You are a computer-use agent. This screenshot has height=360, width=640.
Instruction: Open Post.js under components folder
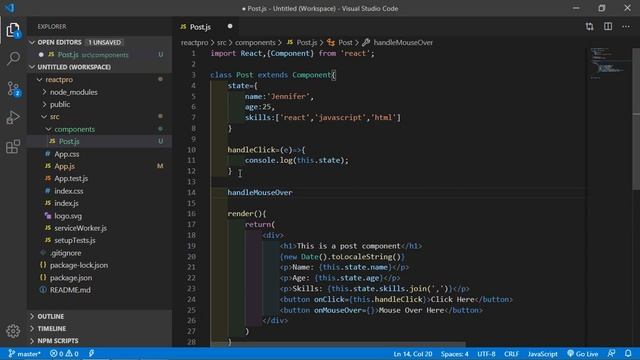point(100,141)
